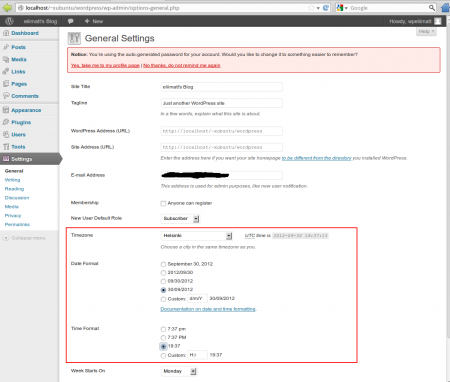Select the 7:37 pm time format
Screen dimensions: 450x382
tap(163, 329)
